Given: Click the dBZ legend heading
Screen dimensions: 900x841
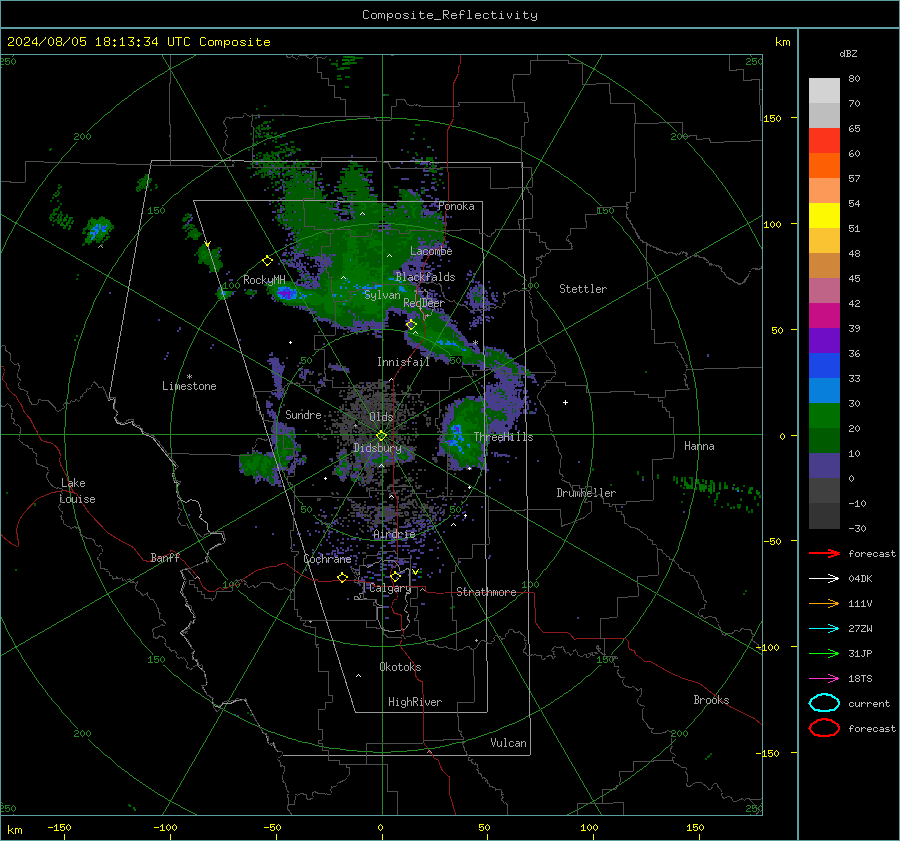Looking at the screenshot, I should pos(848,53).
